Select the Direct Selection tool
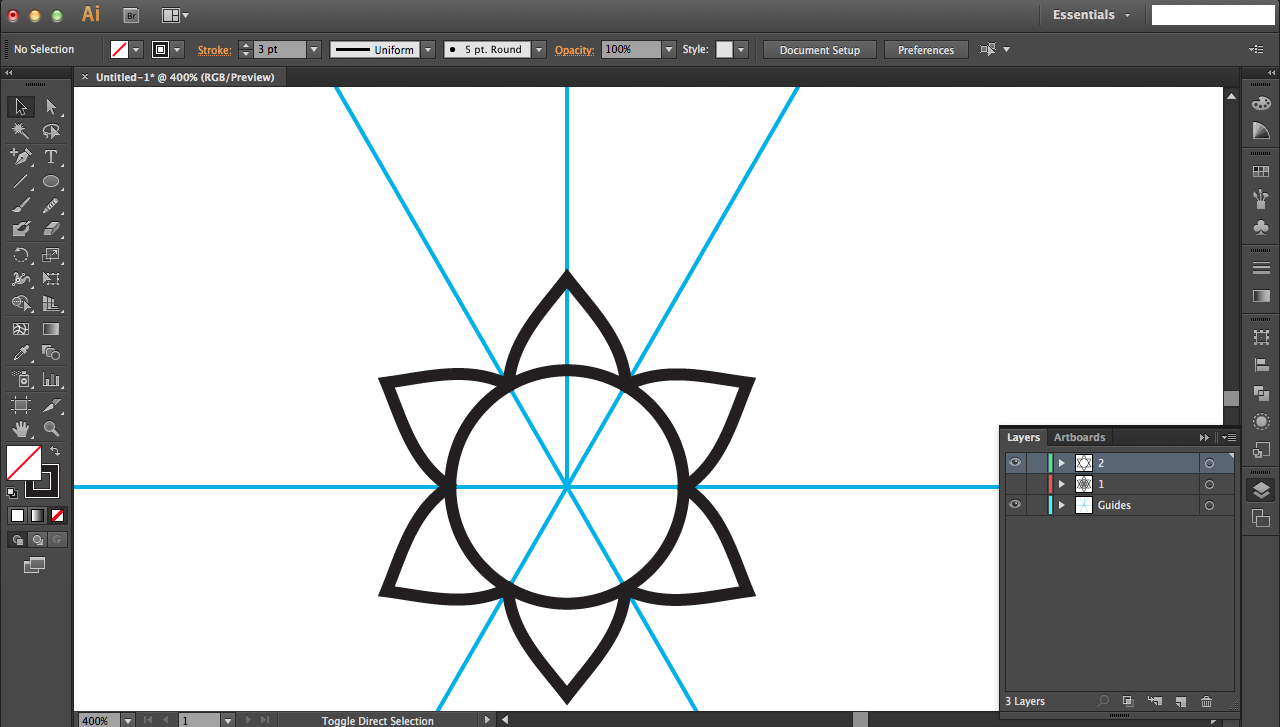This screenshot has width=1280, height=727. point(51,107)
